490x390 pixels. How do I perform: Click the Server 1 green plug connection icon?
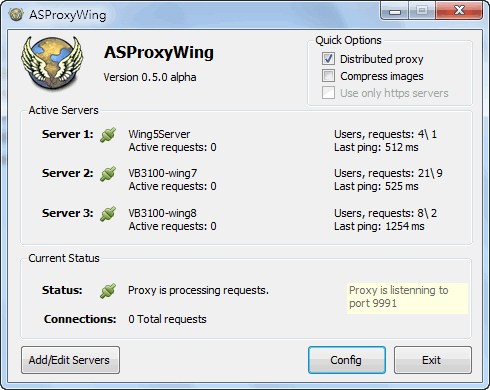(108, 135)
